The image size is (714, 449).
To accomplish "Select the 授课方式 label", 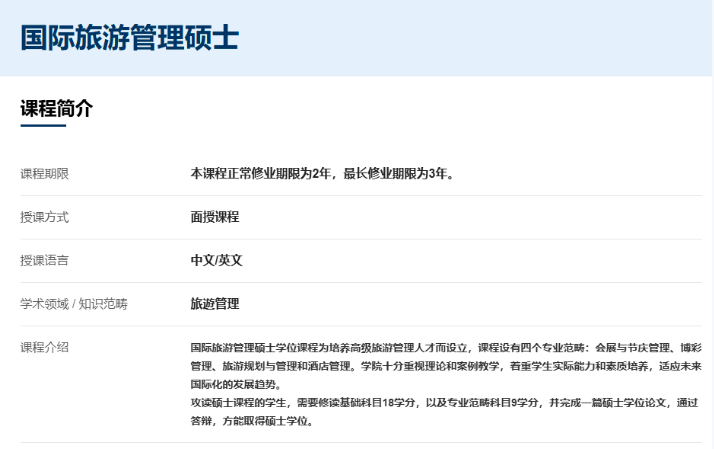I will click(x=44, y=217).
